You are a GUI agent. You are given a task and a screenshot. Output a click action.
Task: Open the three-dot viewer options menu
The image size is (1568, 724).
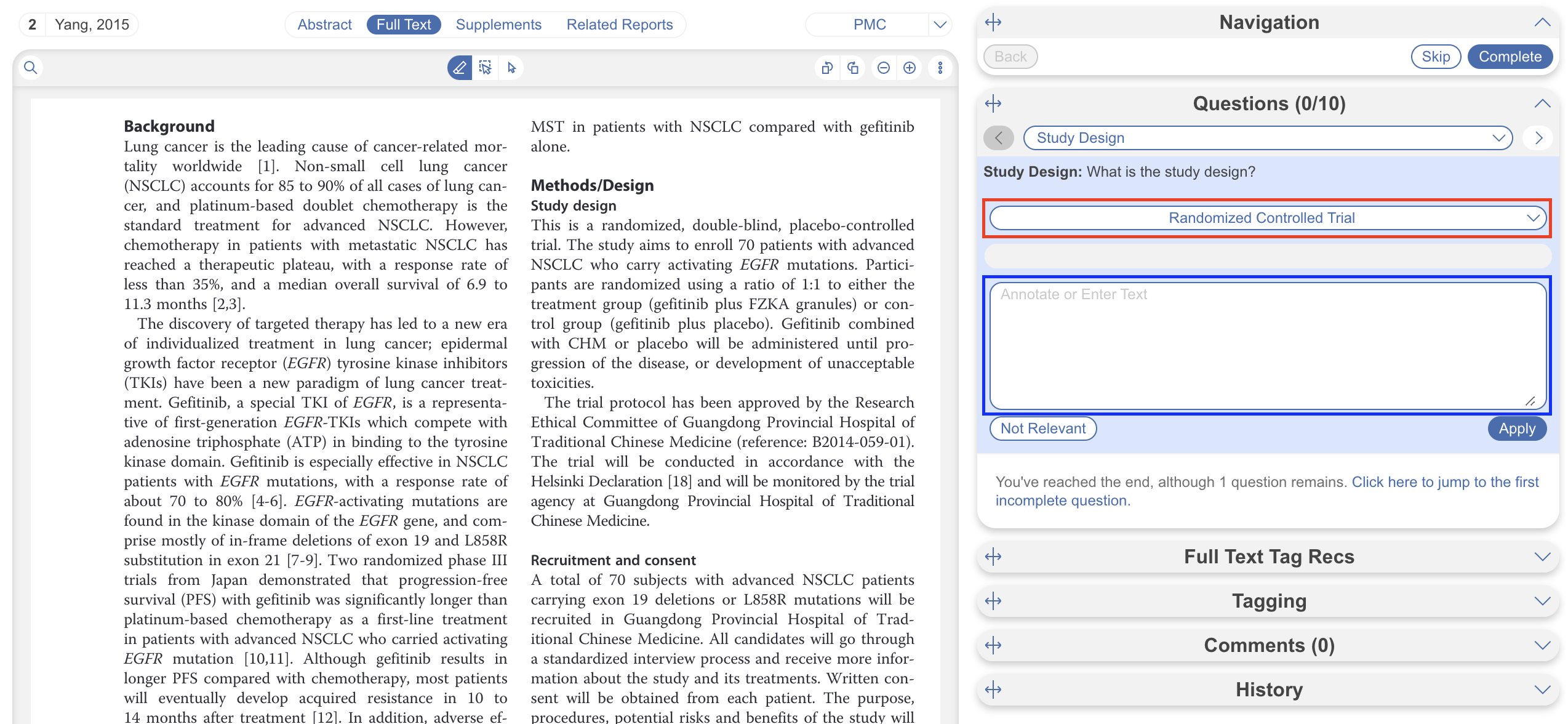point(940,68)
